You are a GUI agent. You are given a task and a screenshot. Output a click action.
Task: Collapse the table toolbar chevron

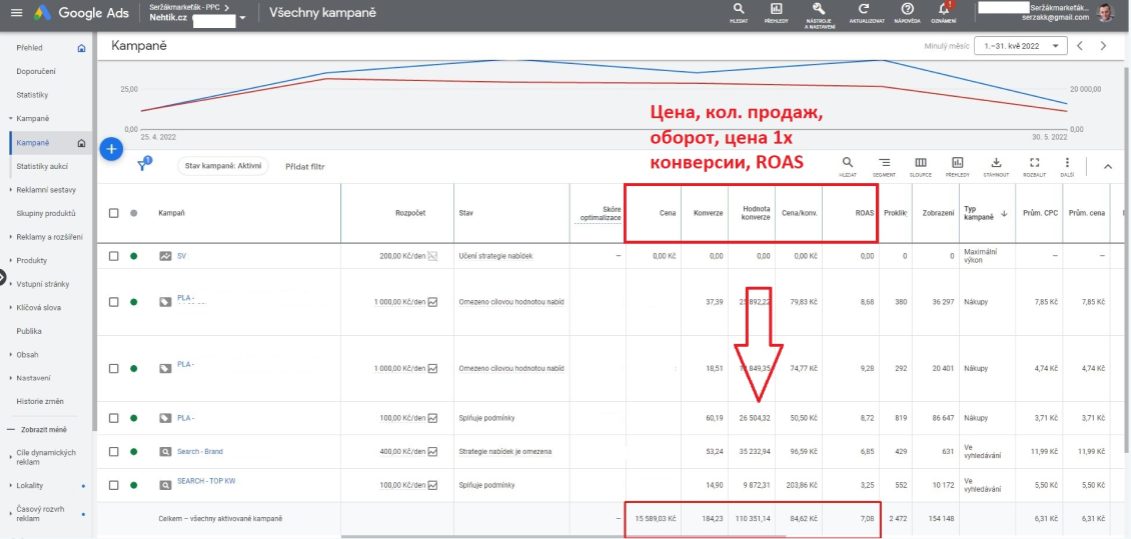[x=1107, y=167]
